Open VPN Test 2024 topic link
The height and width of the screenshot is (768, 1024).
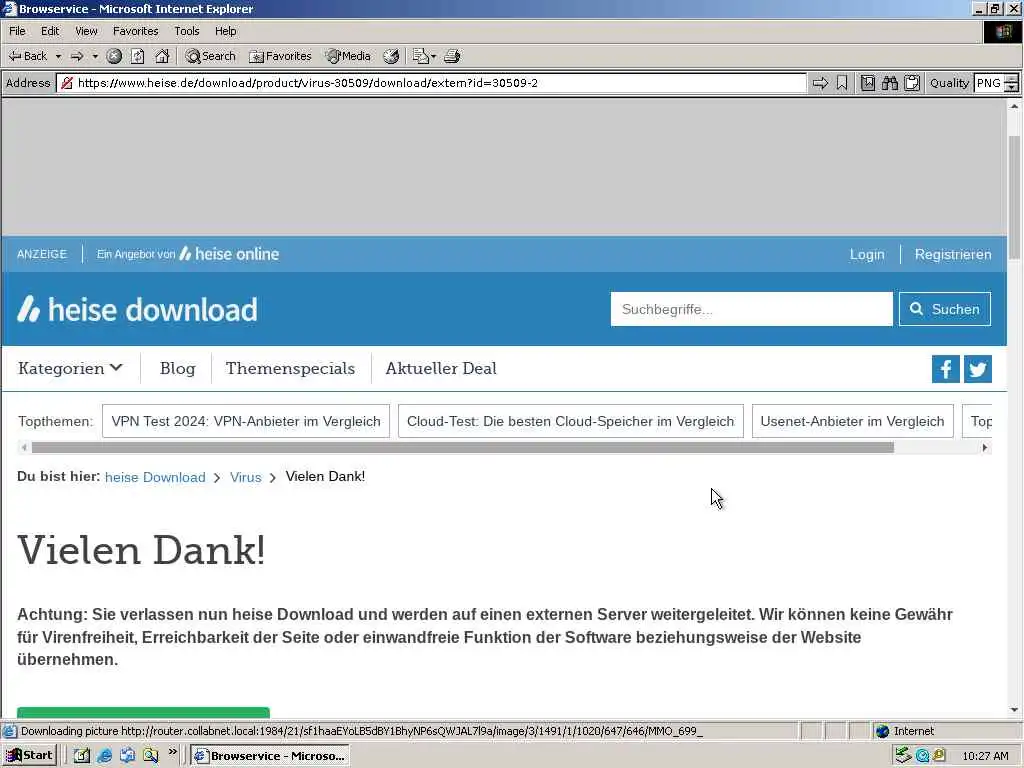pyautogui.click(x=246, y=421)
